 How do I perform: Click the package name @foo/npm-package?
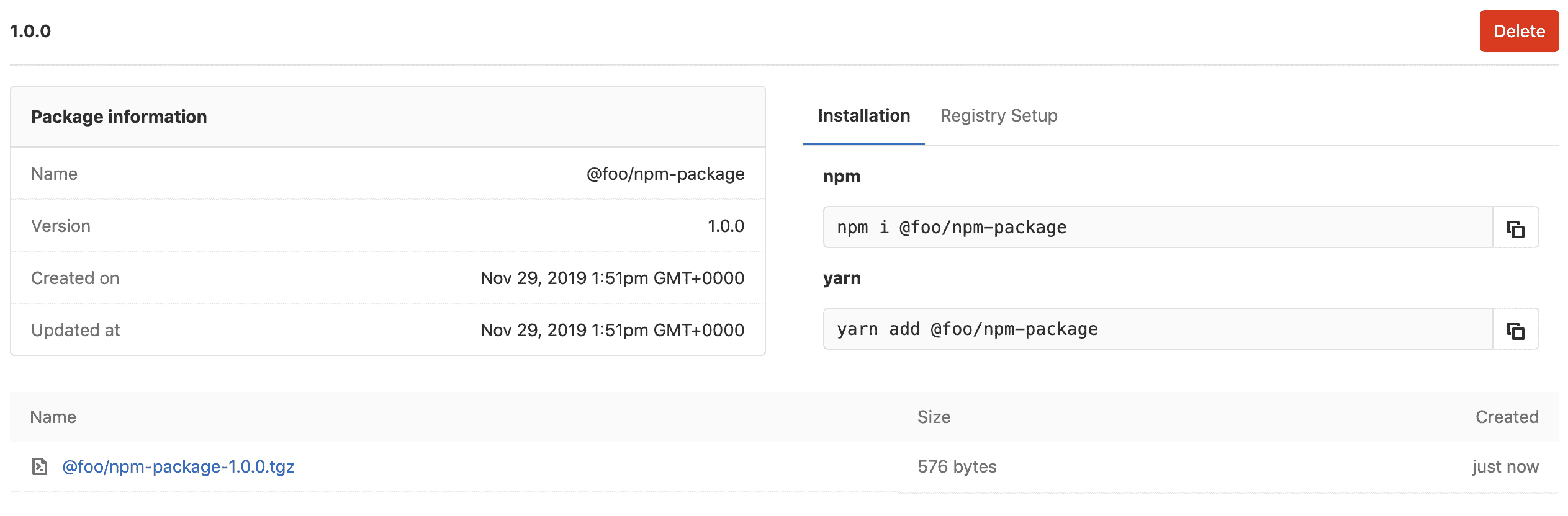tap(665, 174)
